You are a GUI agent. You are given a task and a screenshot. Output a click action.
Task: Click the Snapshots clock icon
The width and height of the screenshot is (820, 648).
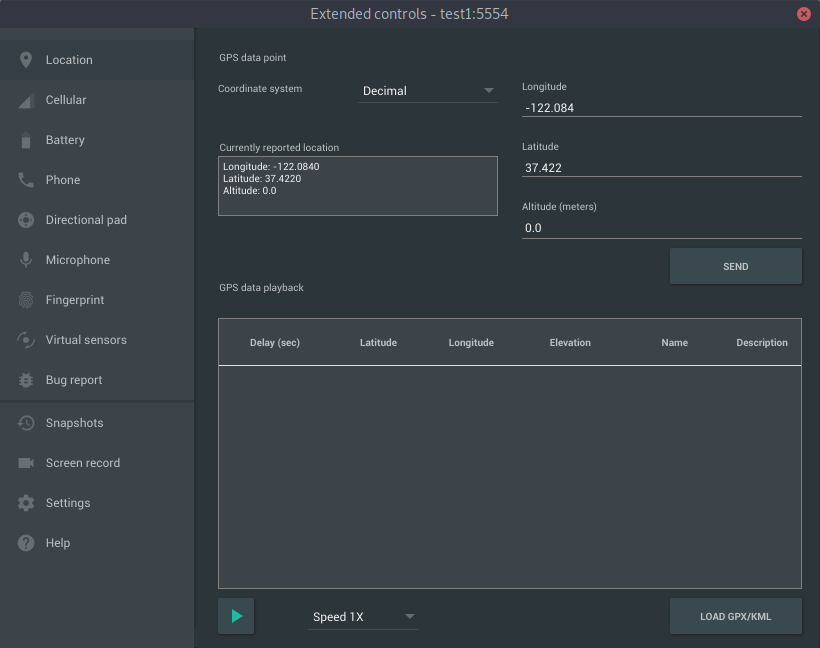tap(26, 423)
